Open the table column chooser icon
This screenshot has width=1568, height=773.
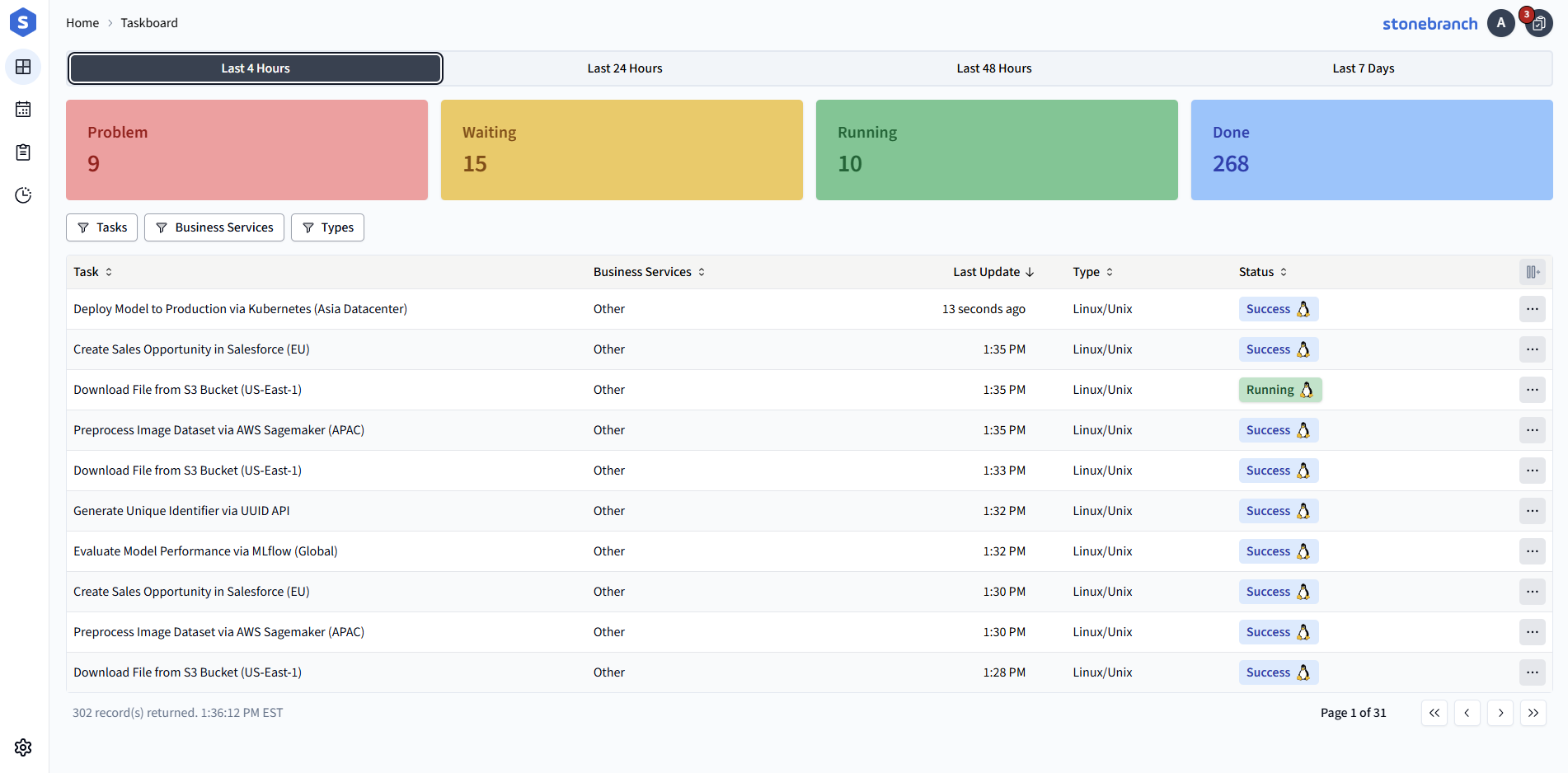coord(1532,272)
